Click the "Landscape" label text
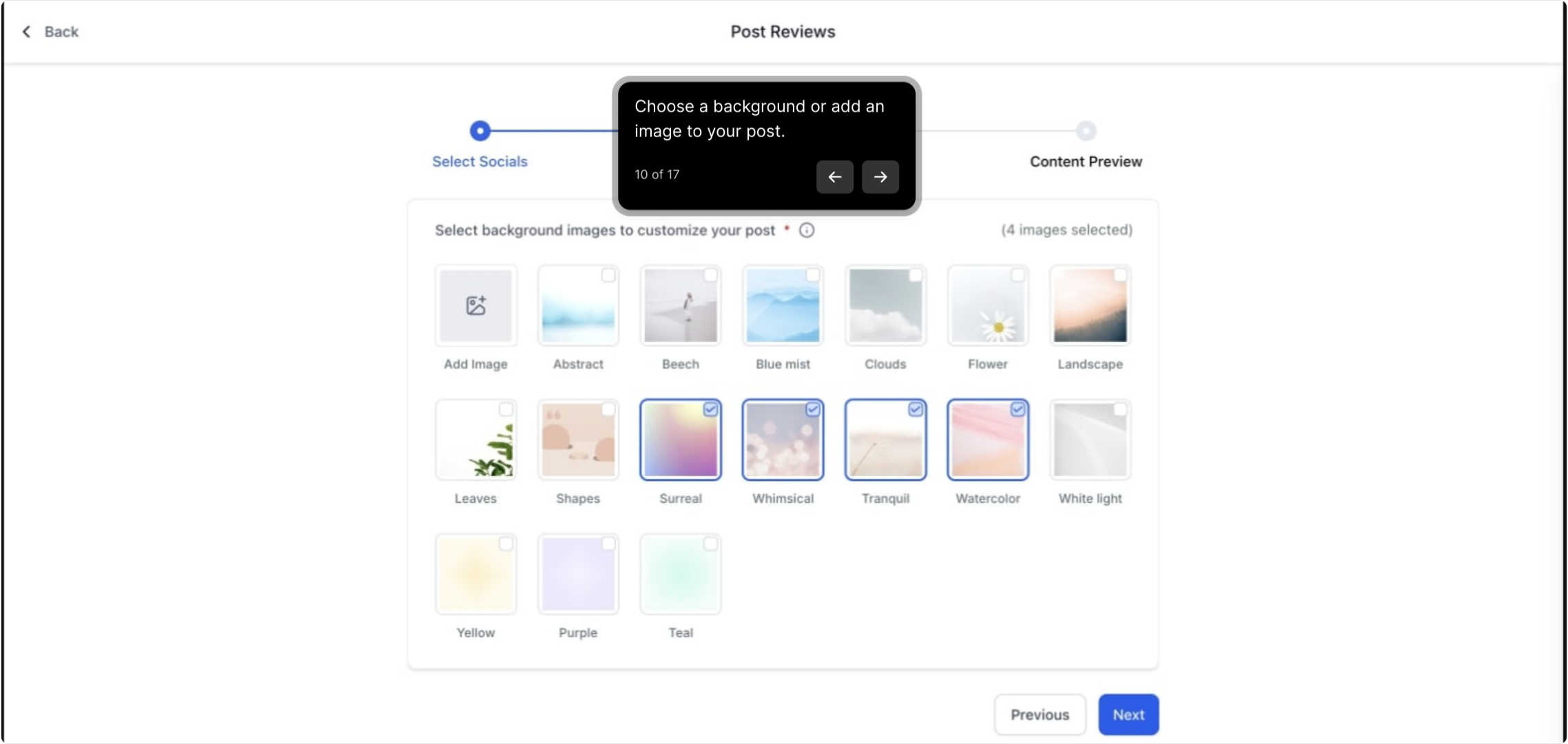 tap(1091, 364)
